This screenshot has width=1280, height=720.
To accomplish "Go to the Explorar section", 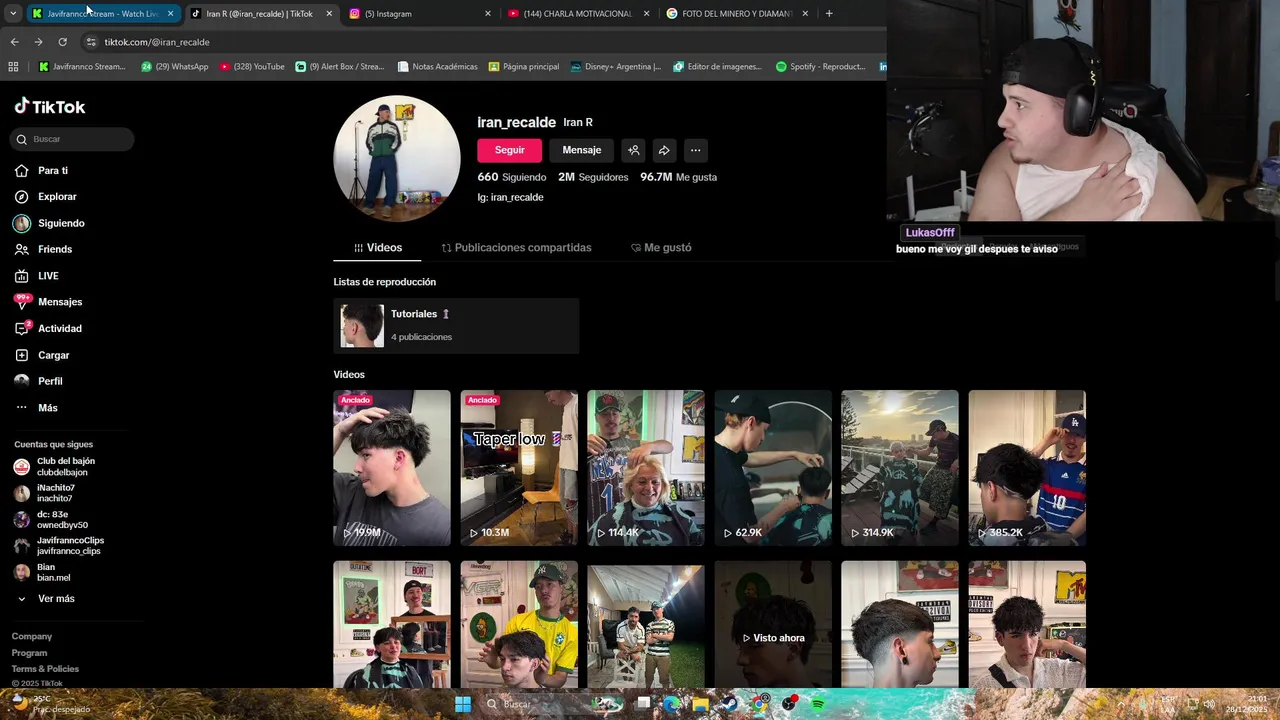I will click(x=45, y=197).
